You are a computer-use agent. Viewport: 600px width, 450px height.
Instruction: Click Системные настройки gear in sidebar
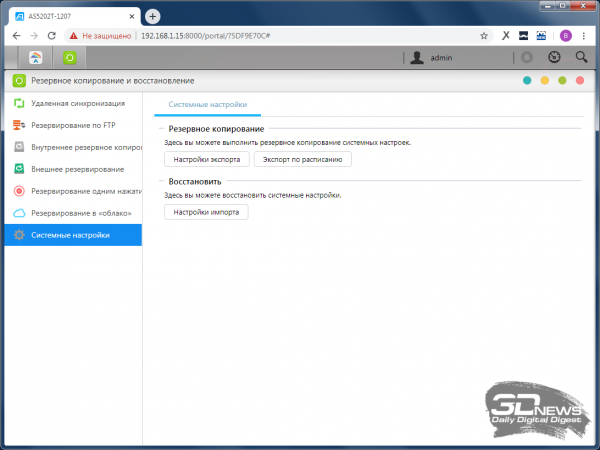[x=19, y=235]
